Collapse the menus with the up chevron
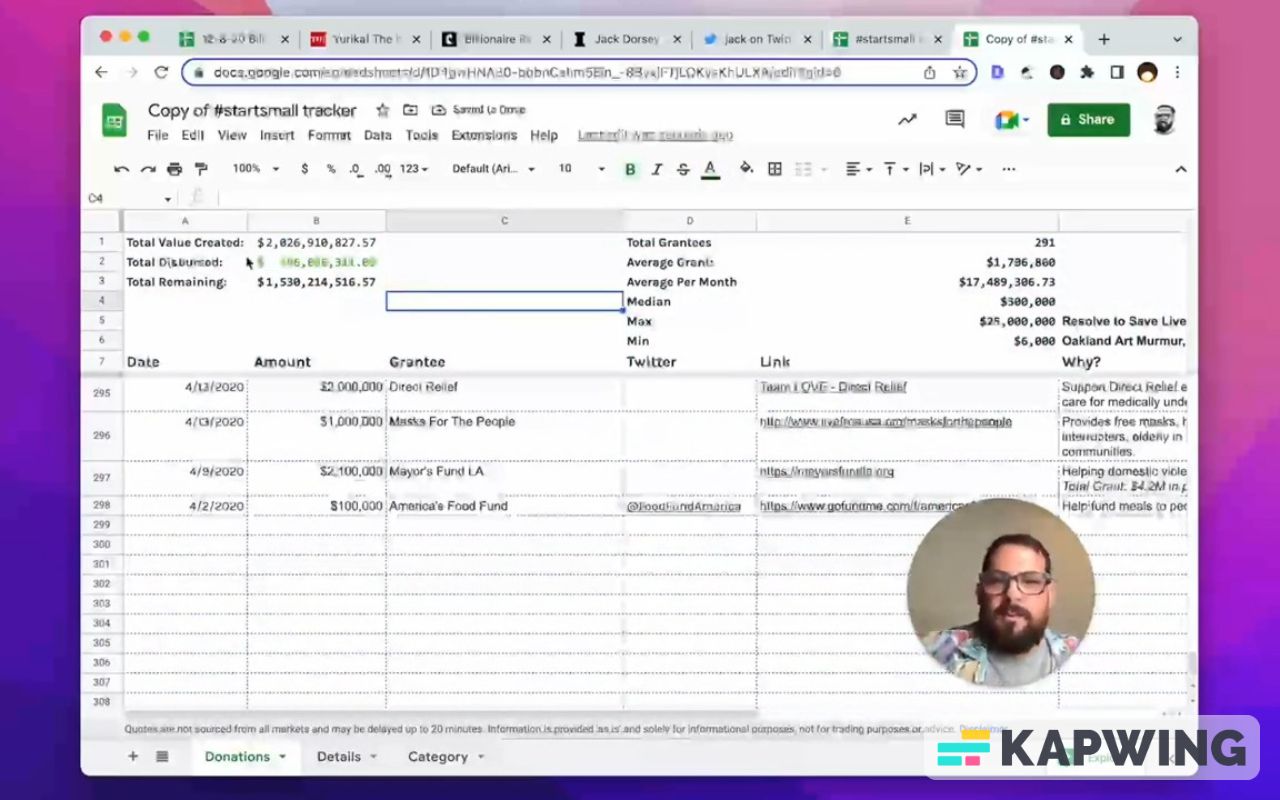Image resolution: width=1280 pixels, height=800 pixels. [1181, 169]
